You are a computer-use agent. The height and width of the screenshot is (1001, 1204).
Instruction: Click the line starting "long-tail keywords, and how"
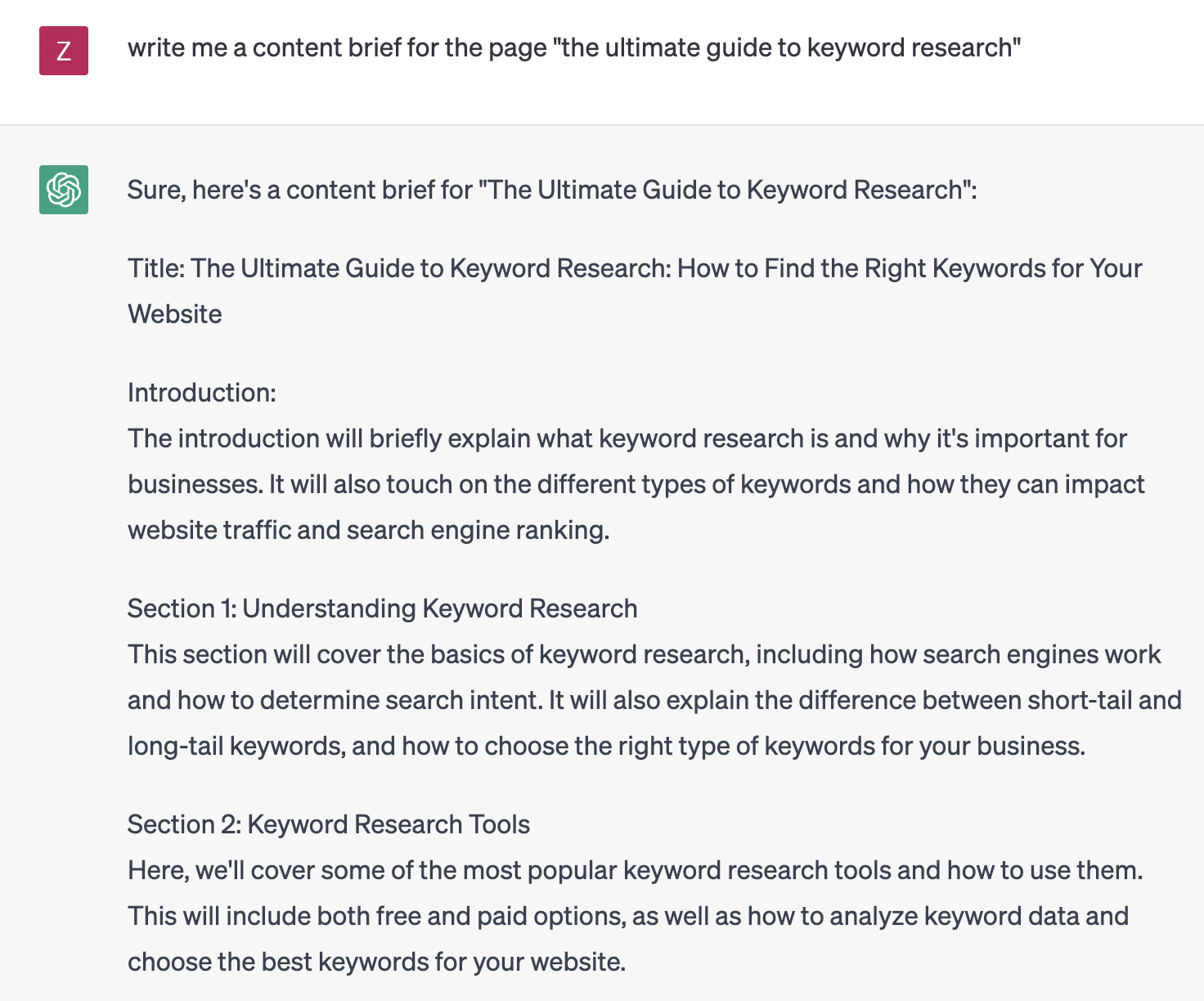pyautogui.click(x=606, y=746)
